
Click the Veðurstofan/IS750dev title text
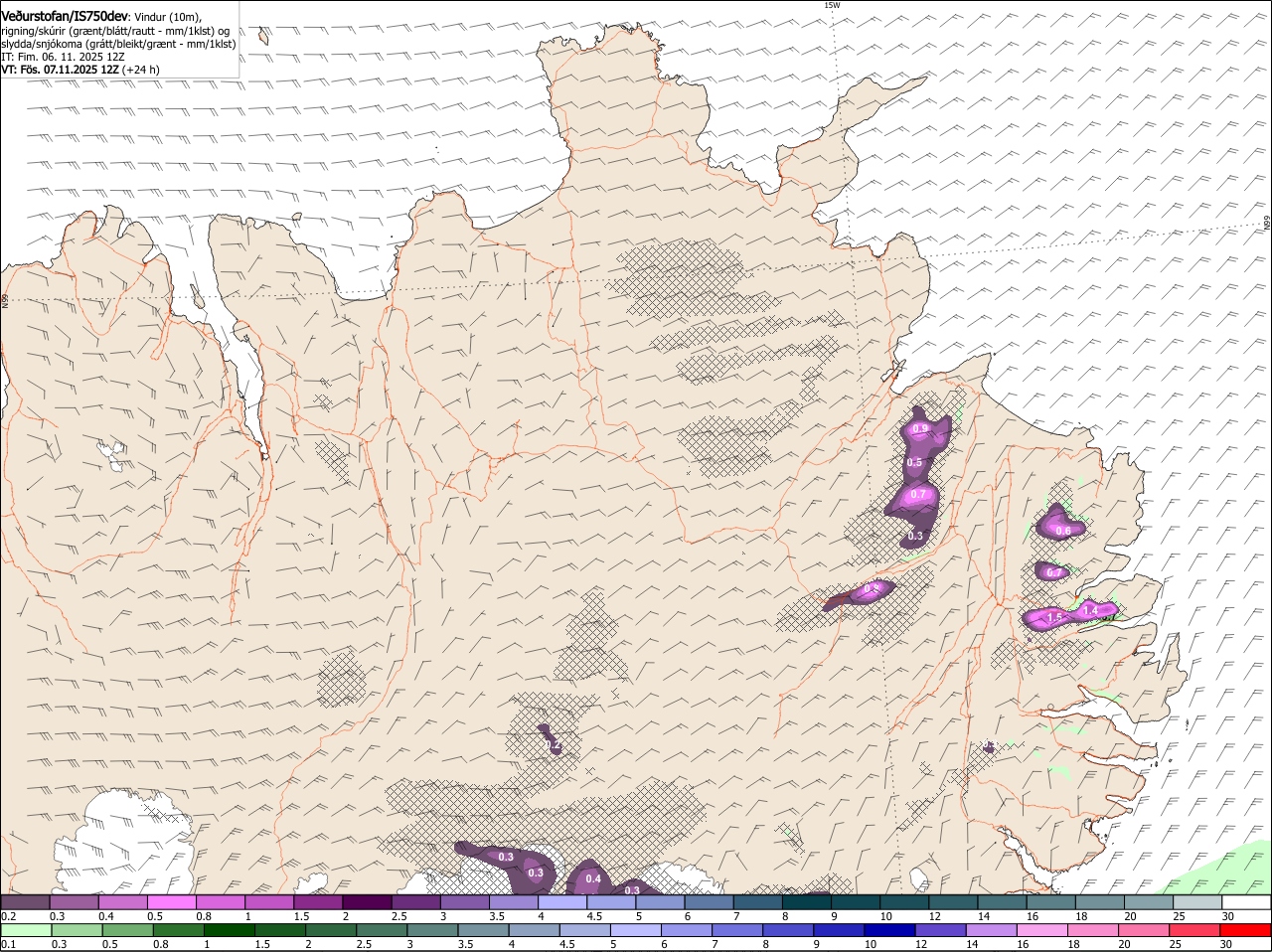pyautogui.click(x=65, y=17)
